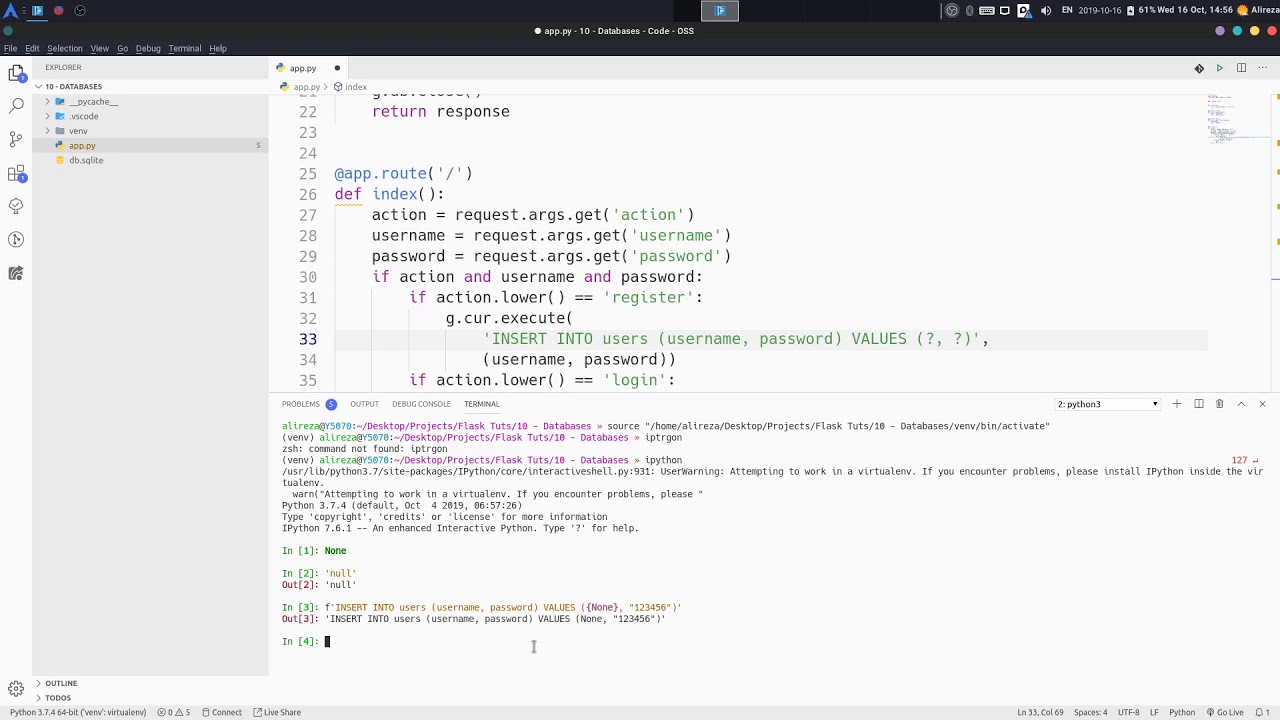Open the Help menu
The width and height of the screenshot is (1280, 720).
(217, 49)
